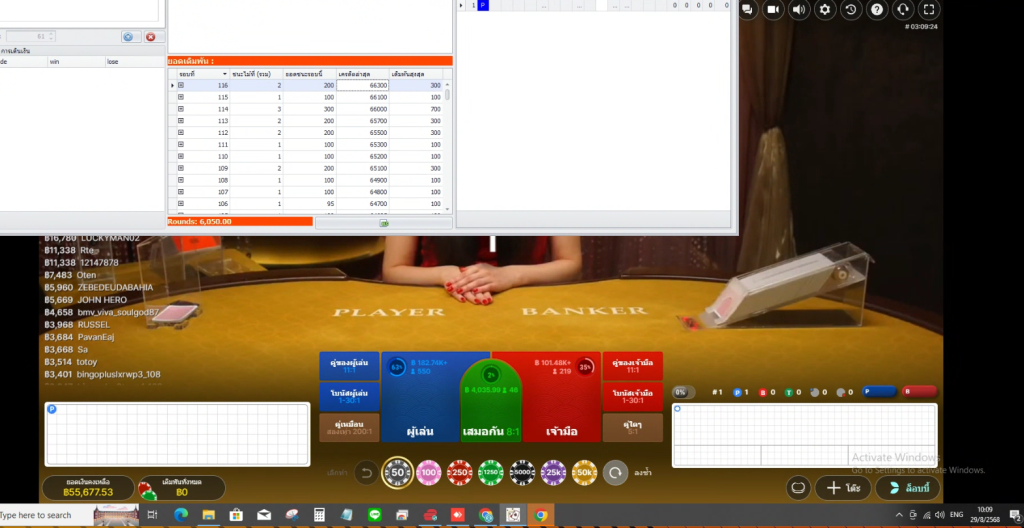This screenshot has width=1024, height=528.
Task: Open Google Chrome from the taskbar
Action: 541,515
